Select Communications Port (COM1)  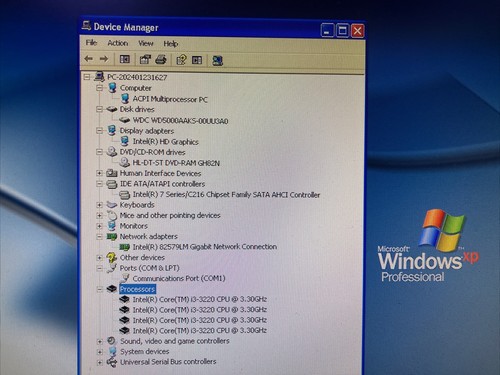pos(179,278)
